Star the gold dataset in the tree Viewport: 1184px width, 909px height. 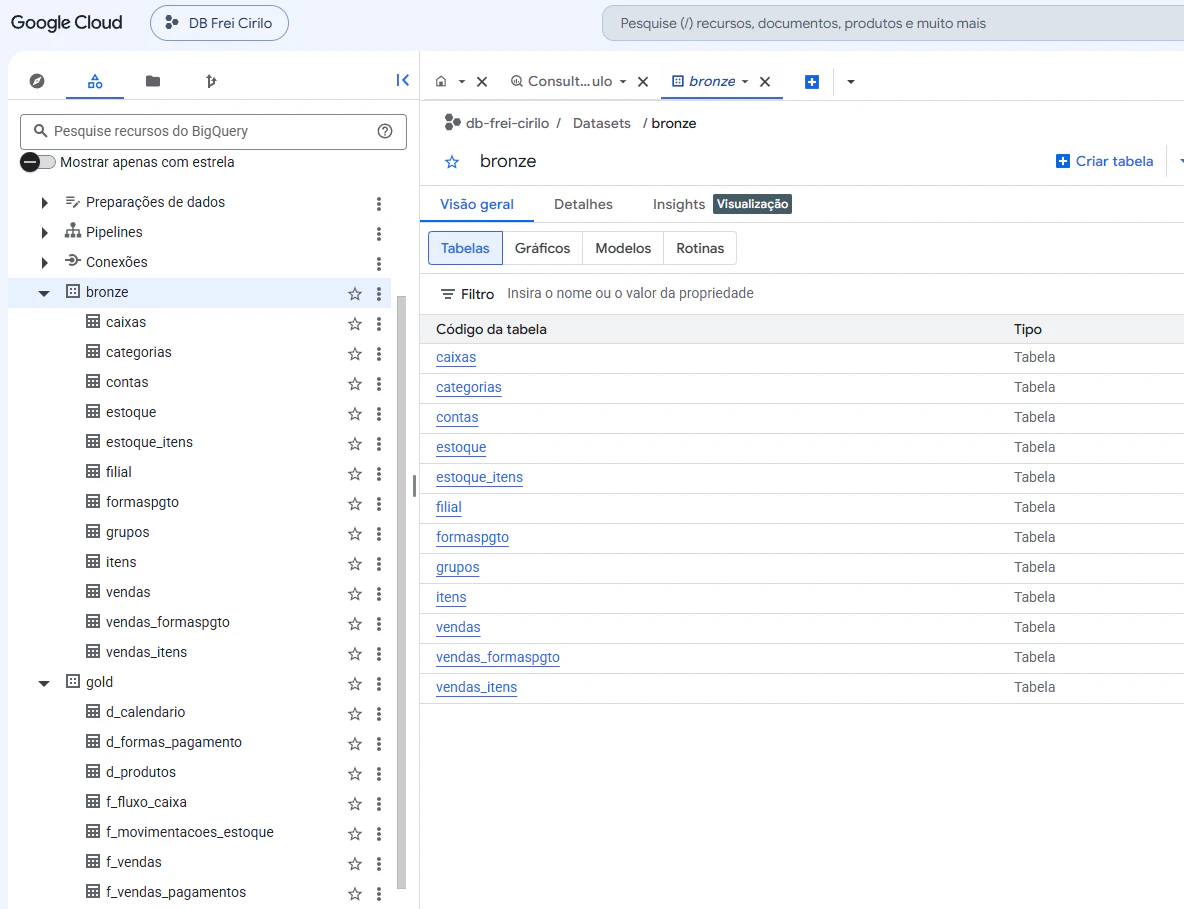coord(355,683)
